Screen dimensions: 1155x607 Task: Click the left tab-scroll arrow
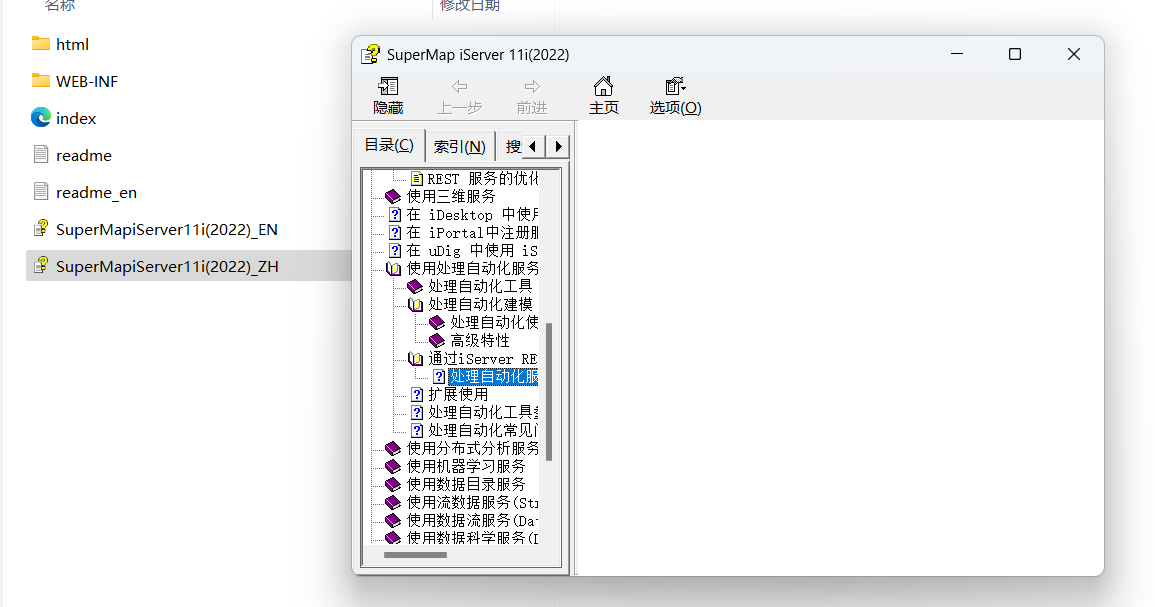[x=533, y=147]
